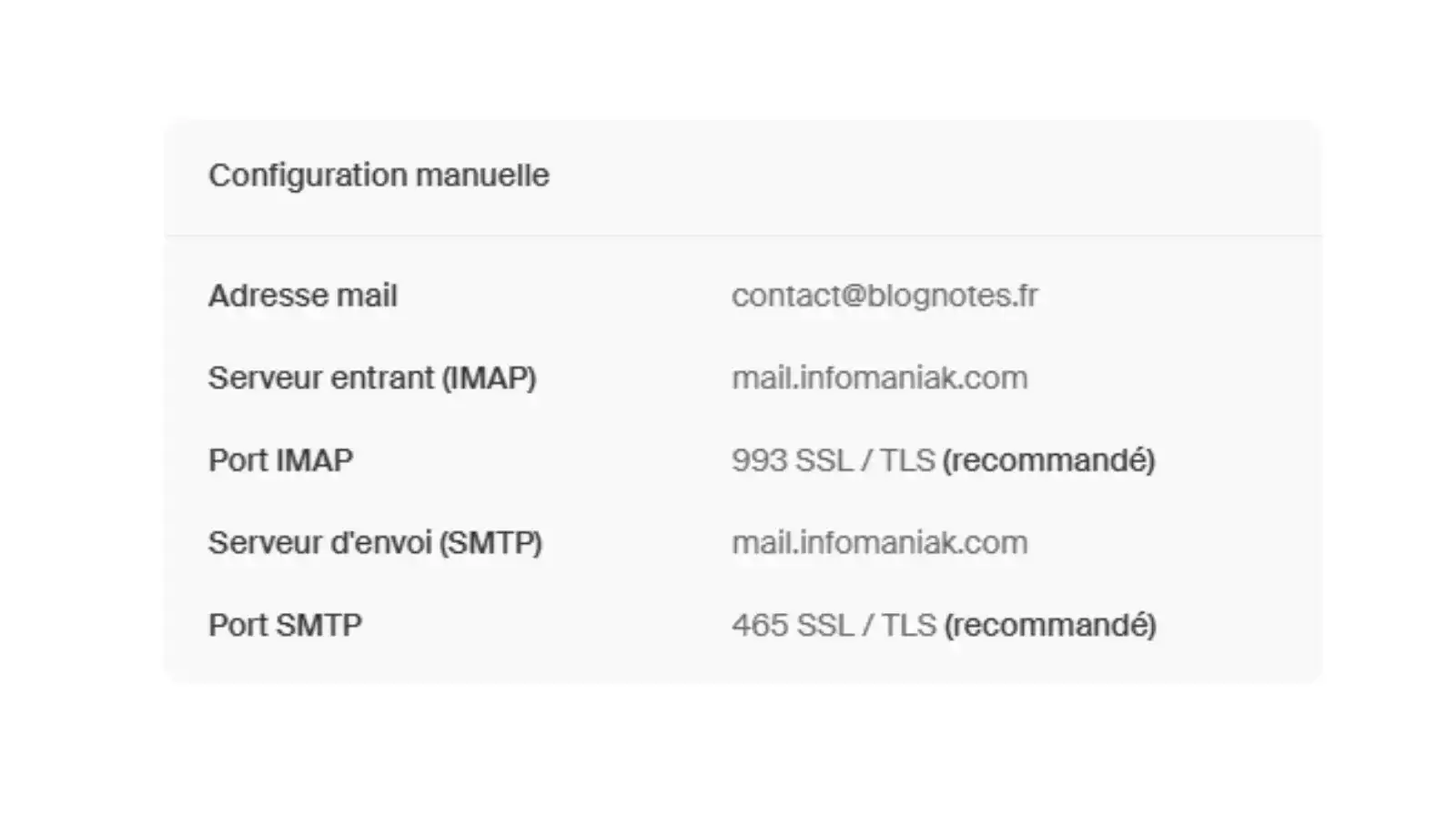Click the Configuration manuelle heading

379,175
